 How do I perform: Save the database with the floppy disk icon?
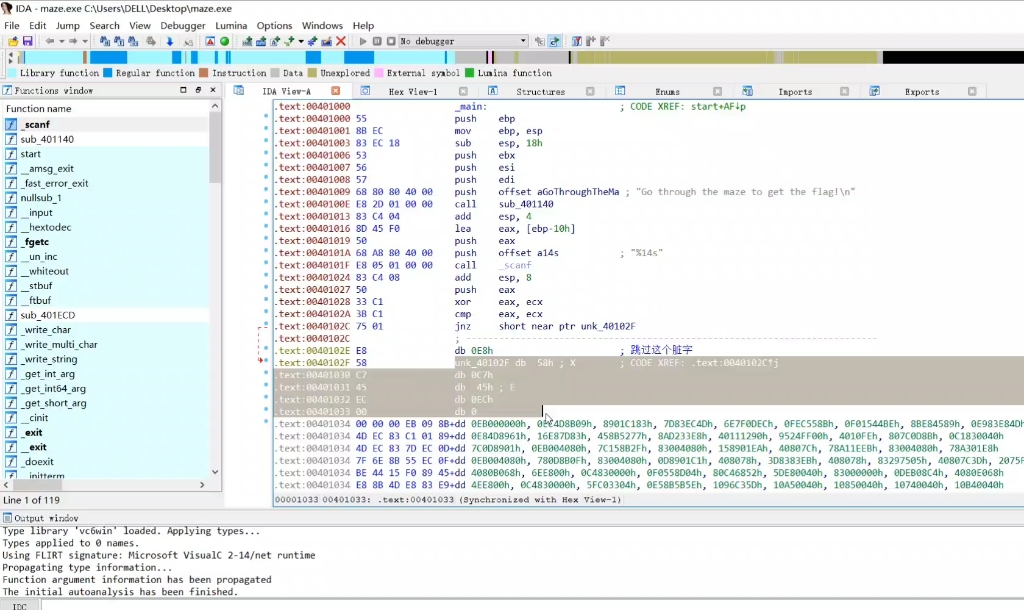(x=27, y=41)
